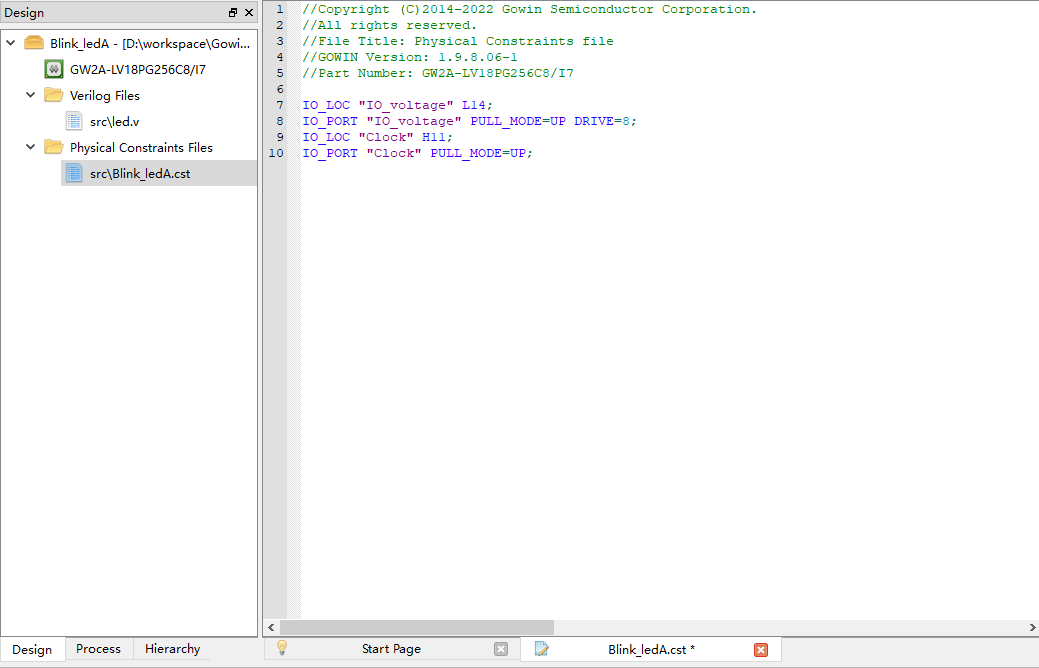This screenshot has height=668, width=1039.
Task: Switch to the Process tab
Action: 99,649
